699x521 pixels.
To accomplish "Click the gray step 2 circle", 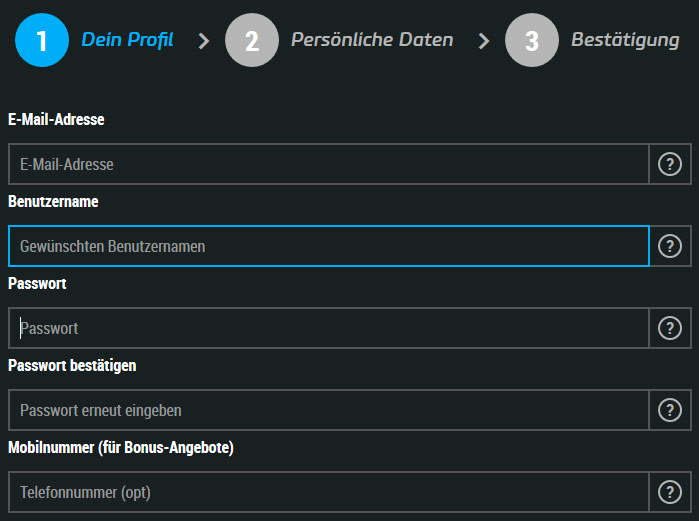I will pyautogui.click(x=252, y=40).
